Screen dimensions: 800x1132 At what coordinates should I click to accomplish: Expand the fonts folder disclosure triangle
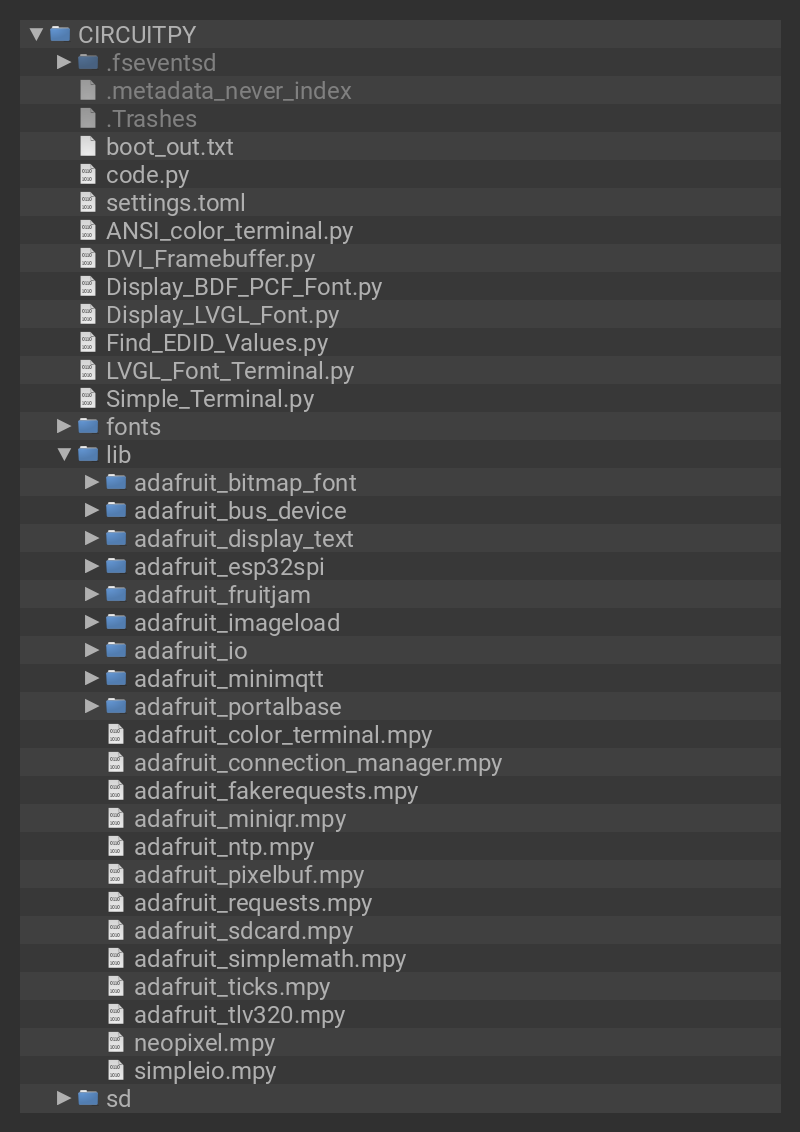click(64, 426)
